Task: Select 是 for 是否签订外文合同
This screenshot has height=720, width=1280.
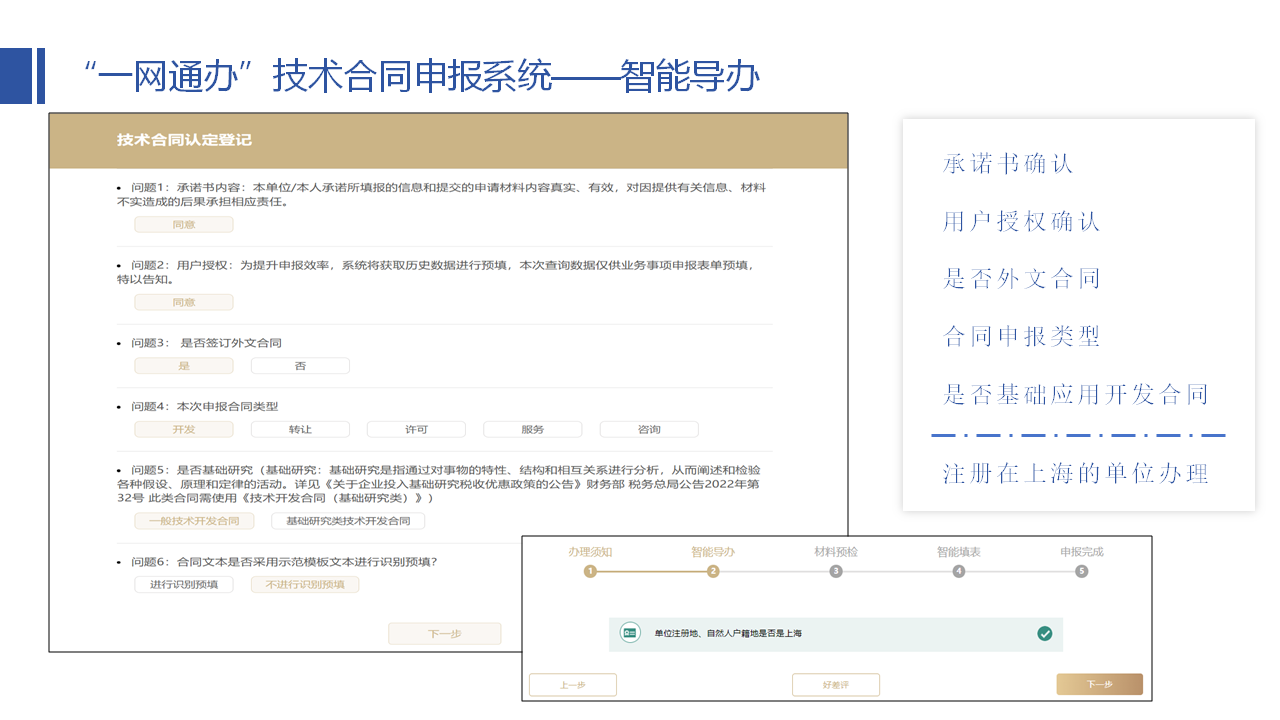Action: click(184, 366)
